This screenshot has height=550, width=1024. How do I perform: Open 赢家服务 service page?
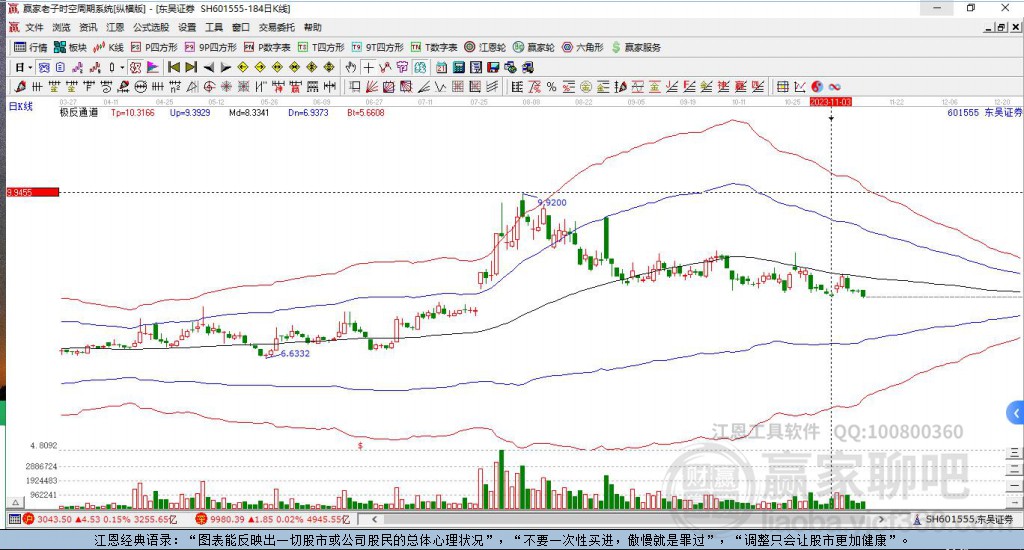(x=637, y=47)
